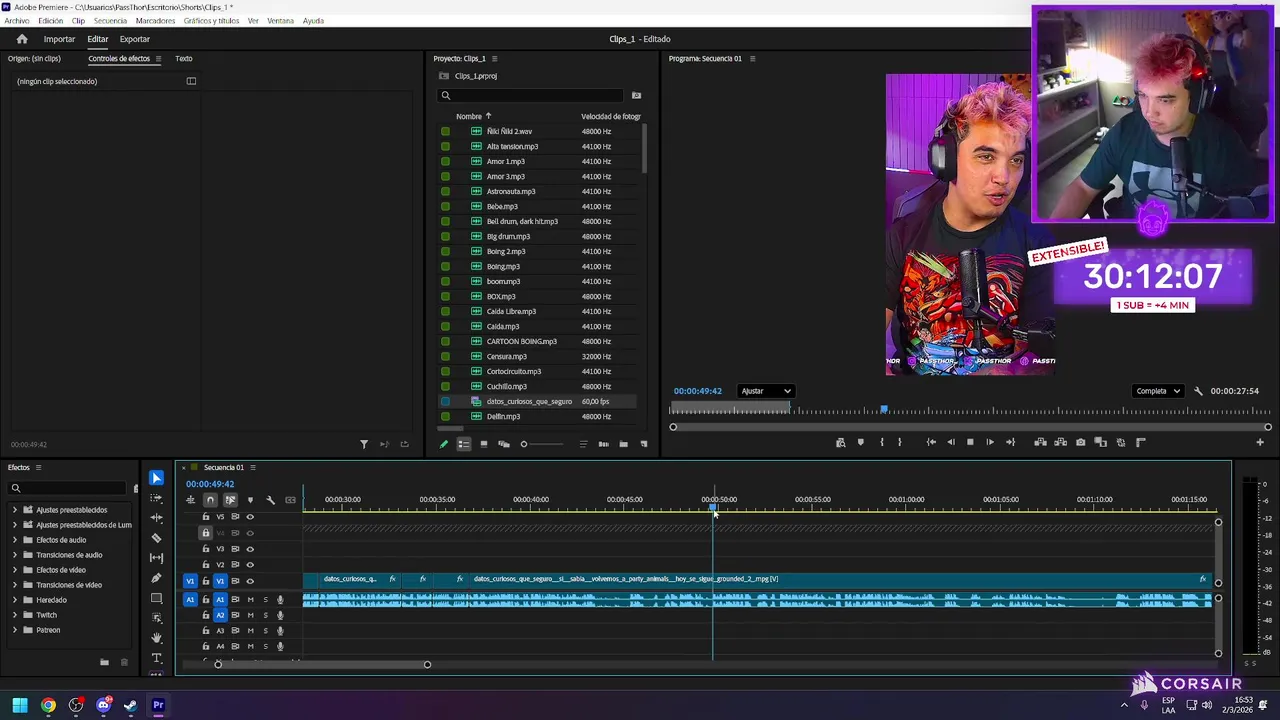Select the Track Select Forward tool
Image resolution: width=1280 pixels, height=720 pixels.
point(156,498)
